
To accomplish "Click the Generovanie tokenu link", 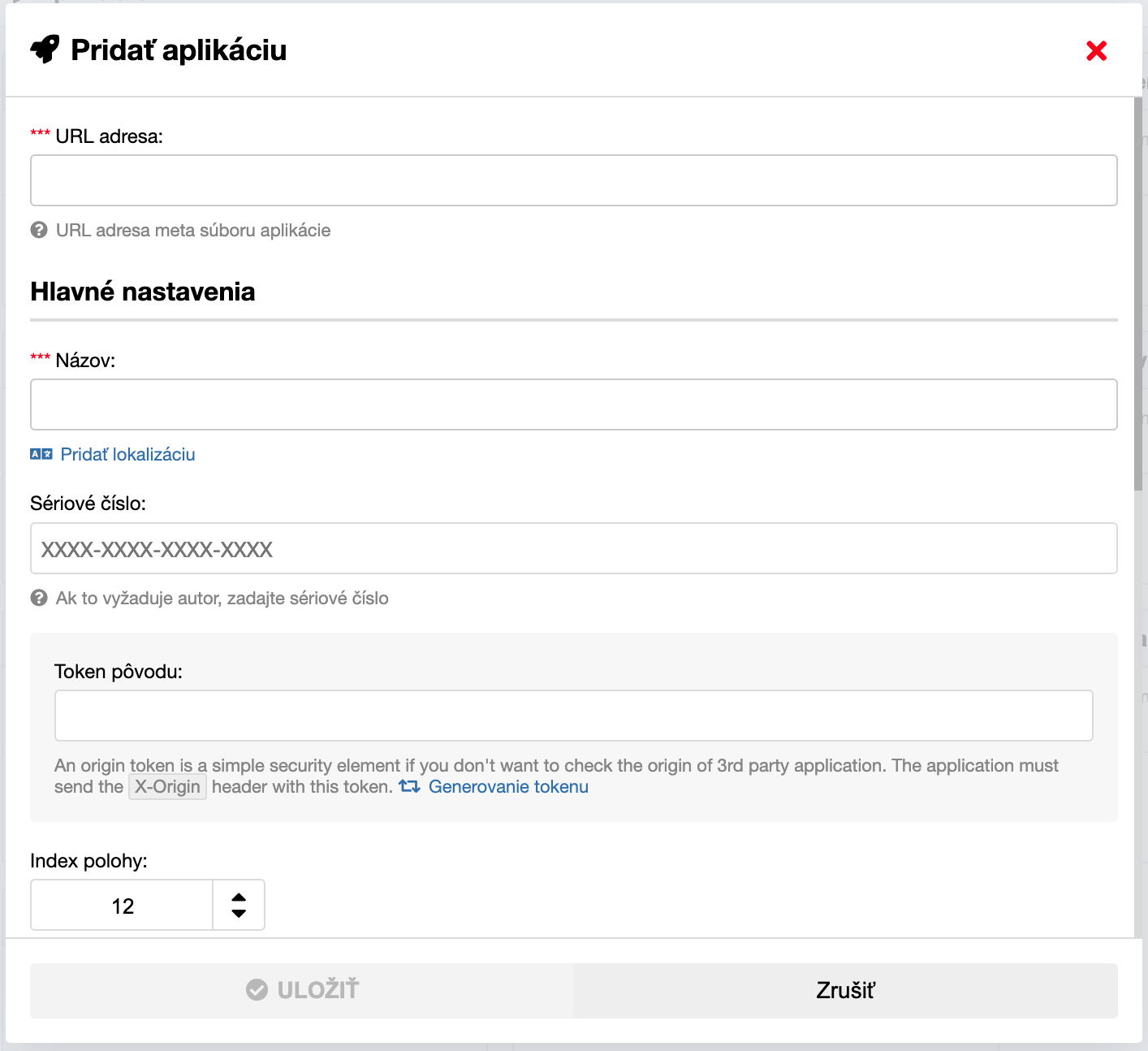I will tap(508, 786).
